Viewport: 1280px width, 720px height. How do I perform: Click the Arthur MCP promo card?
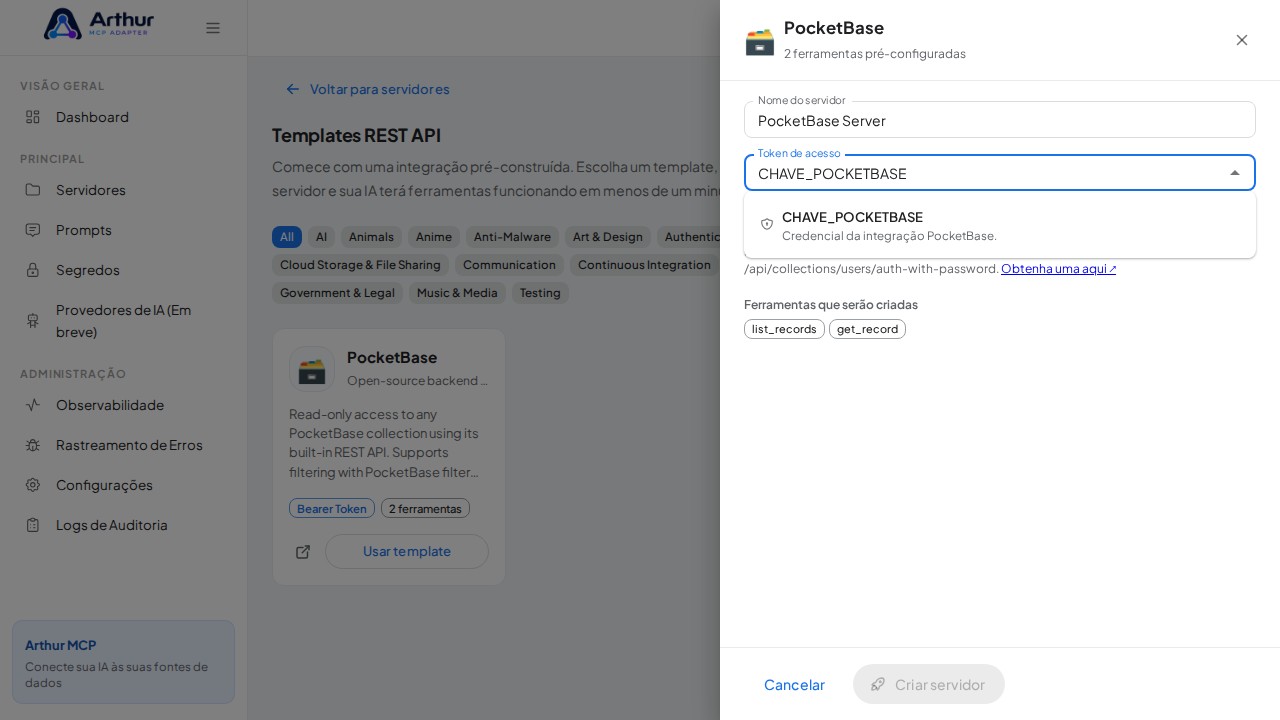click(123, 662)
